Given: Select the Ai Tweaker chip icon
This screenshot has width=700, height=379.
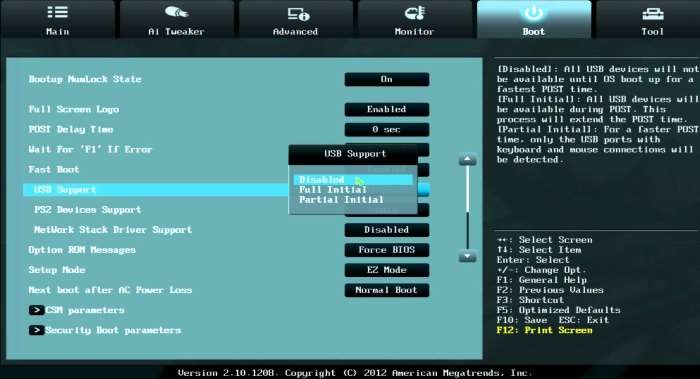Looking at the screenshot, I should (176, 12).
